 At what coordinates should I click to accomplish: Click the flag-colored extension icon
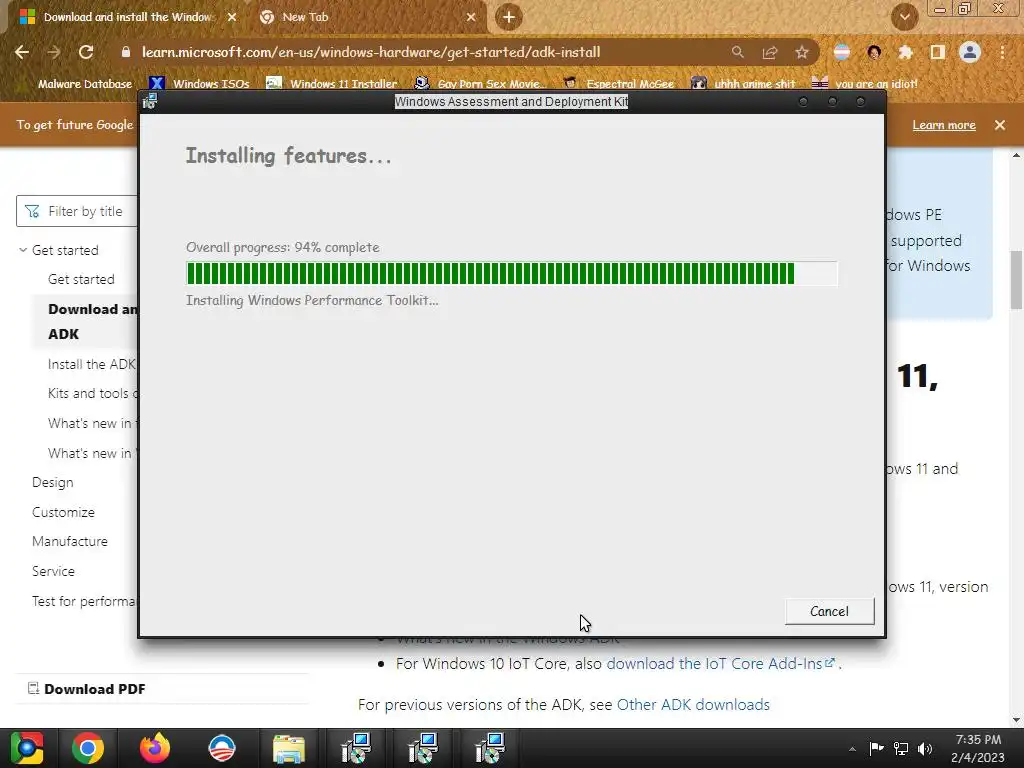(x=842, y=52)
